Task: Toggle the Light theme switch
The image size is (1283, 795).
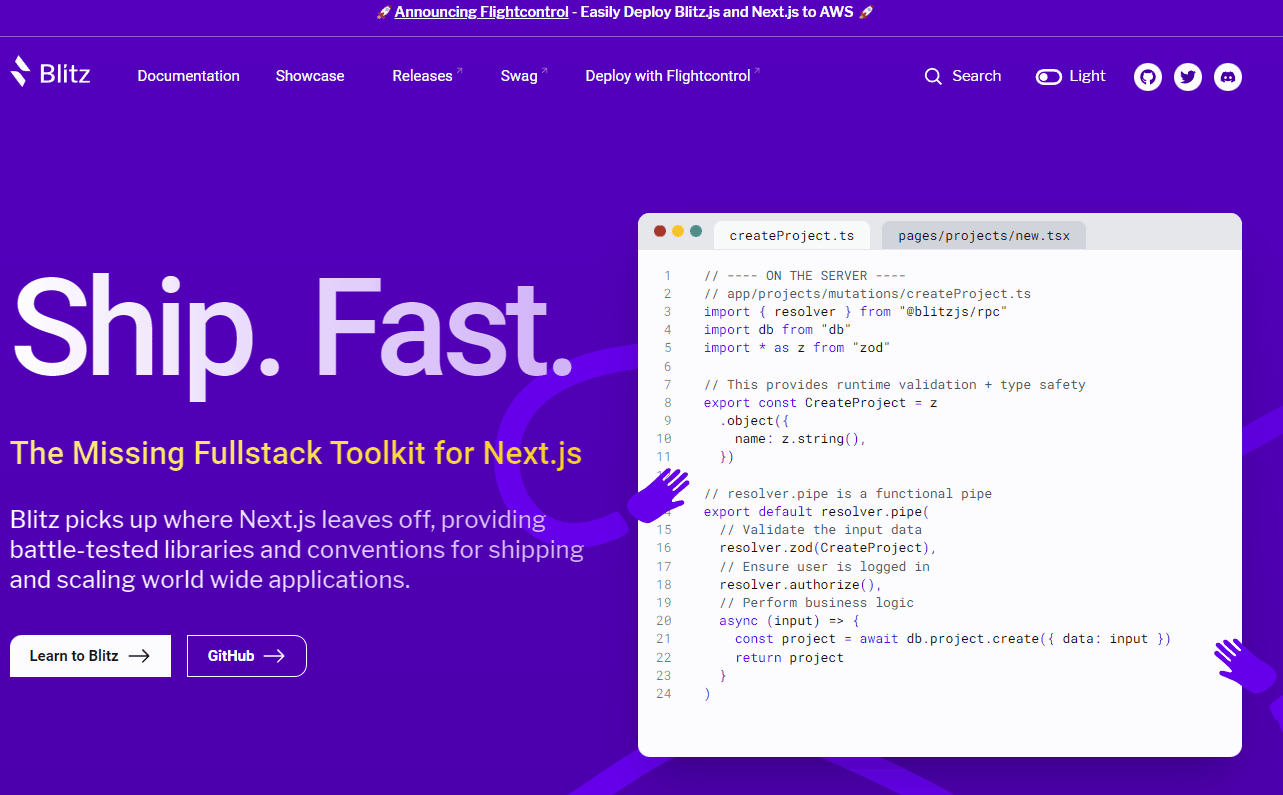Action: point(1049,76)
